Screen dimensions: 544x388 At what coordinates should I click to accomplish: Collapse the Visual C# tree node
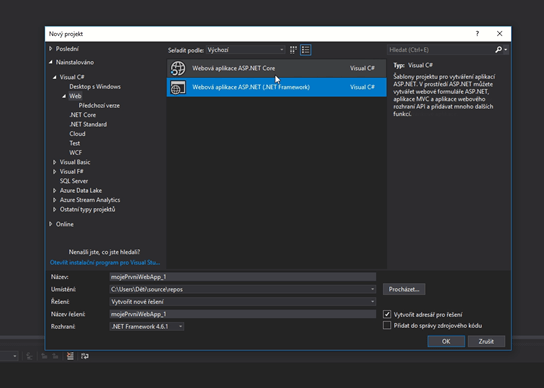[x=54, y=77]
